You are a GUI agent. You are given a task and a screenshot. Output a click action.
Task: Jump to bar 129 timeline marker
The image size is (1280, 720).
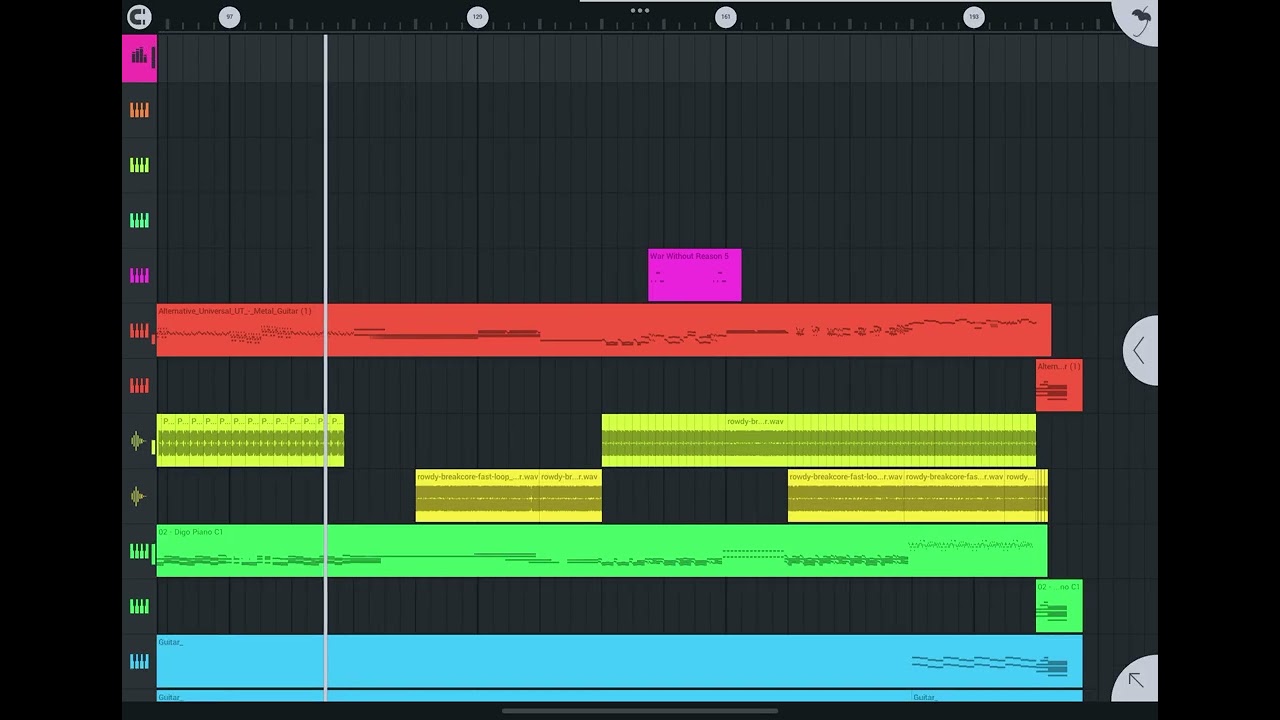[477, 17]
